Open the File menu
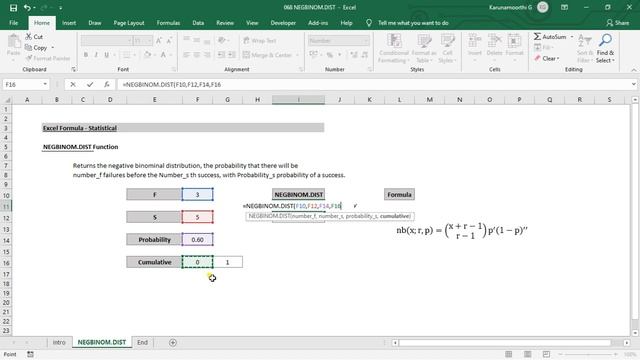 (x=13, y=23)
